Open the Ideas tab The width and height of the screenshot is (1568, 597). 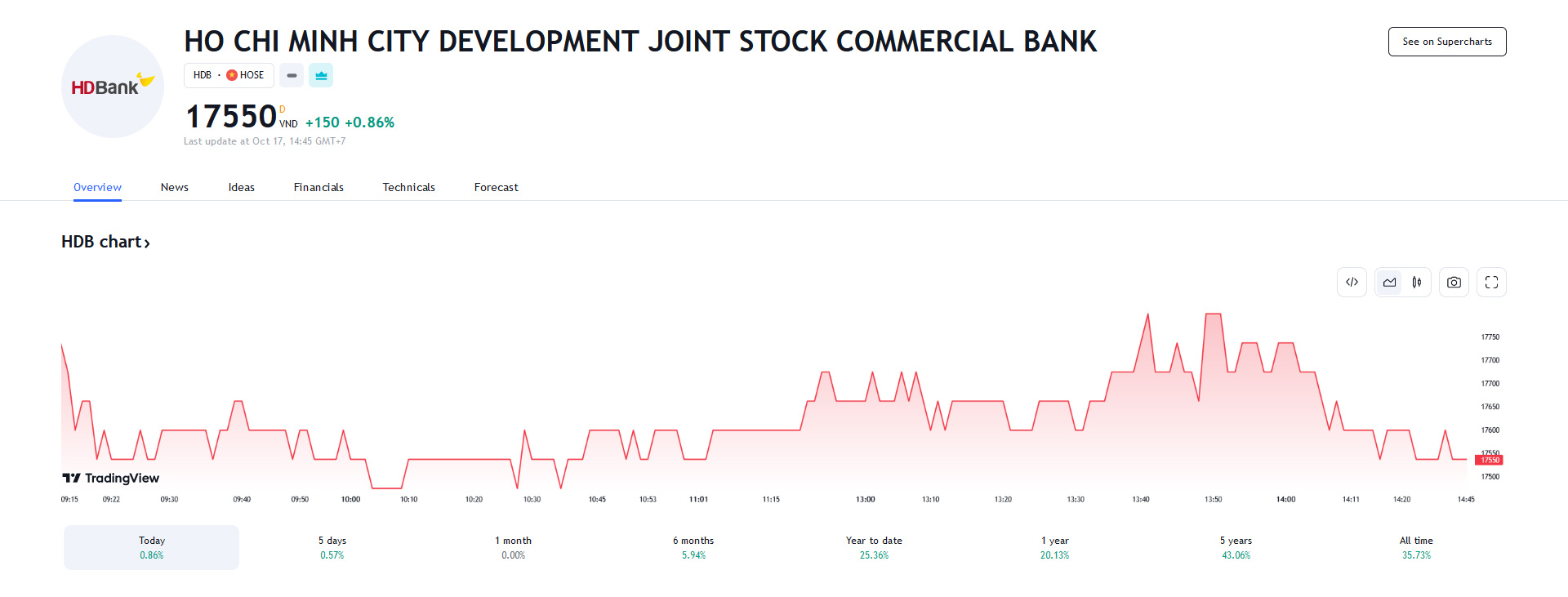click(x=242, y=187)
